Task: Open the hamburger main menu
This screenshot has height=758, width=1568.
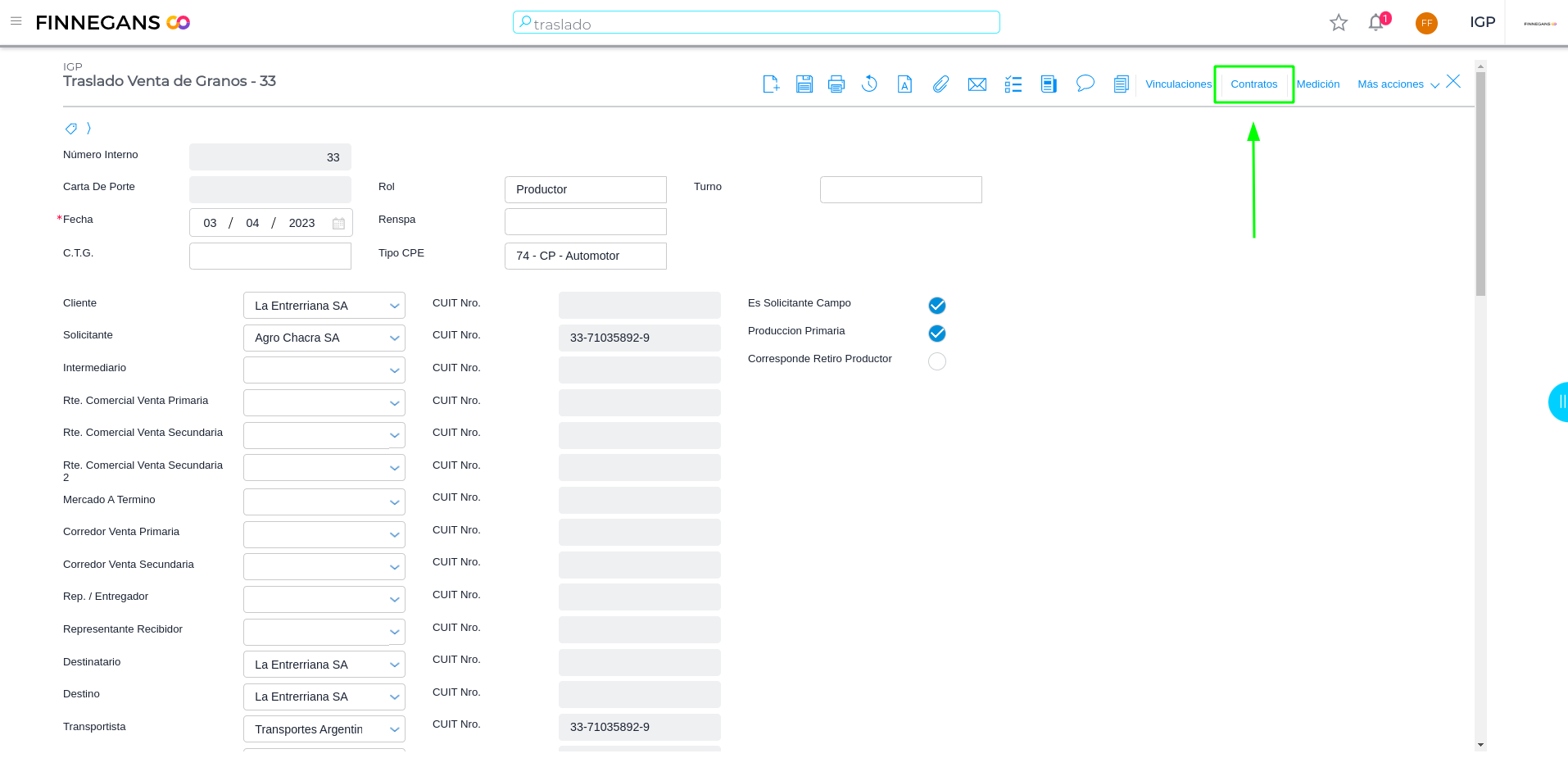Action: 16,21
